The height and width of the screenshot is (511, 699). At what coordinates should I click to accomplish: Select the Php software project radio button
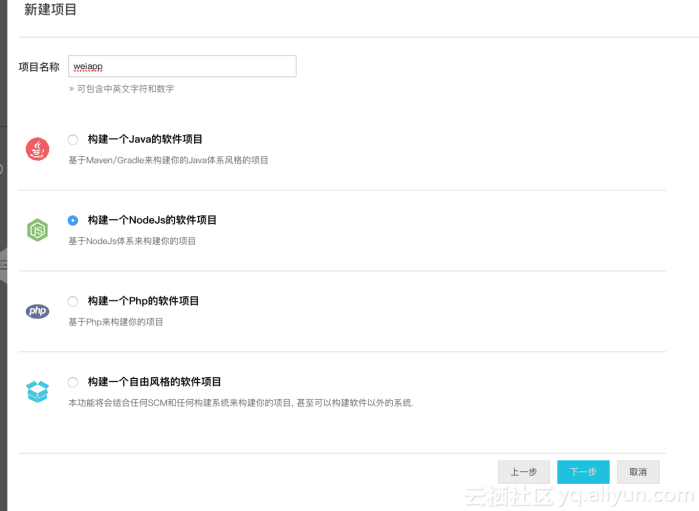(73, 301)
